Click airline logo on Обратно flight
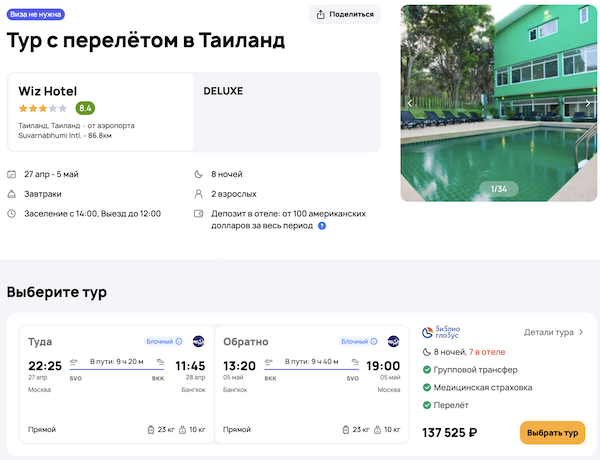This screenshot has width=600, height=460. pyautogui.click(x=393, y=342)
